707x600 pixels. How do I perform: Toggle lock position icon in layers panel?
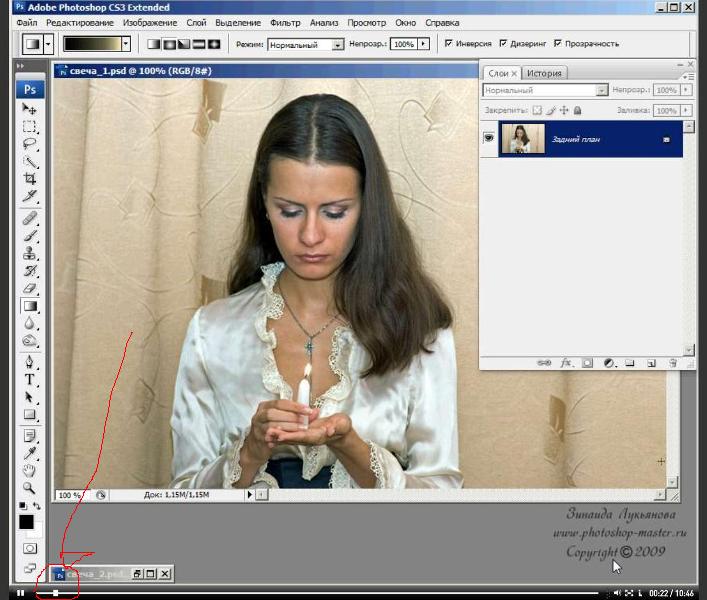(564, 110)
